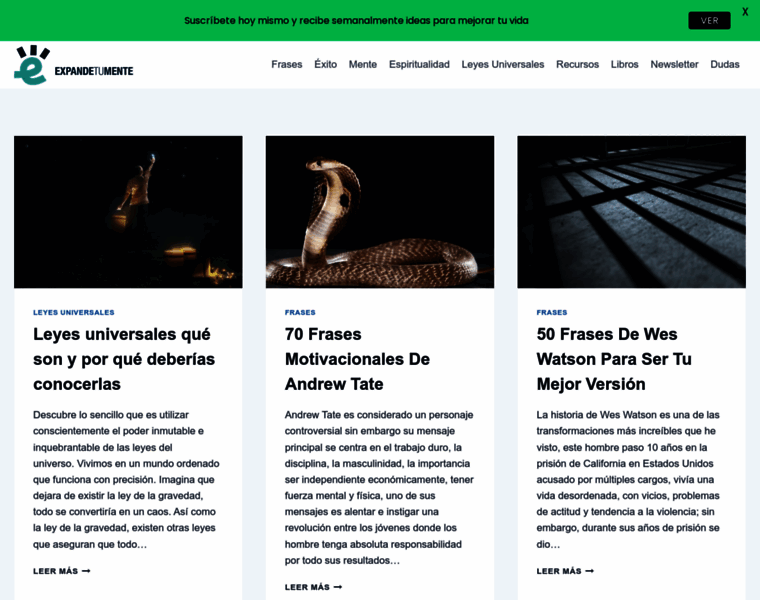
Task: Open the statue night thumbnail image
Action: click(x=128, y=212)
